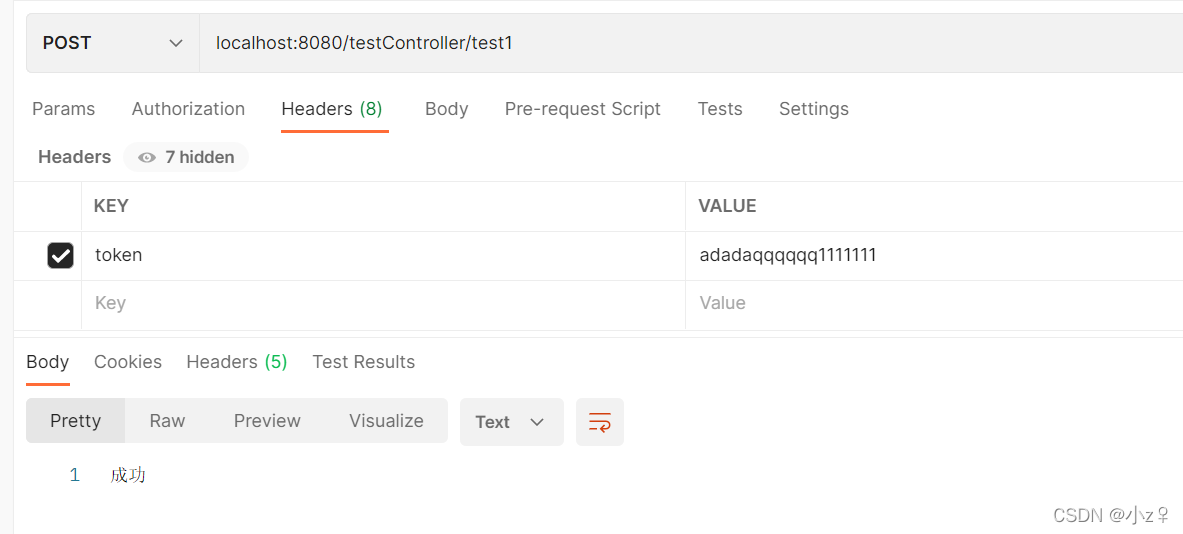Viewport: 1183px width, 534px height.
Task: Click the empty Key placeholder field
Action: coord(383,303)
